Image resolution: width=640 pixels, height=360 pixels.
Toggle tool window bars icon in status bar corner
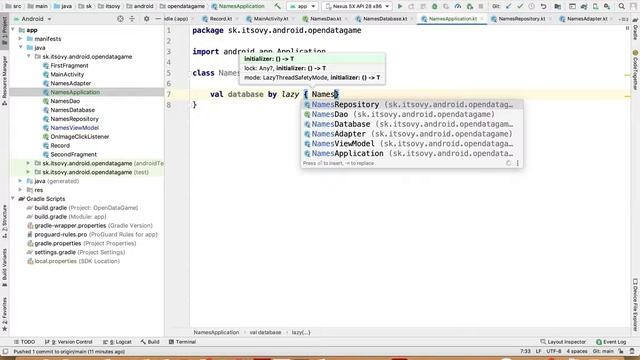click(x=5, y=351)
